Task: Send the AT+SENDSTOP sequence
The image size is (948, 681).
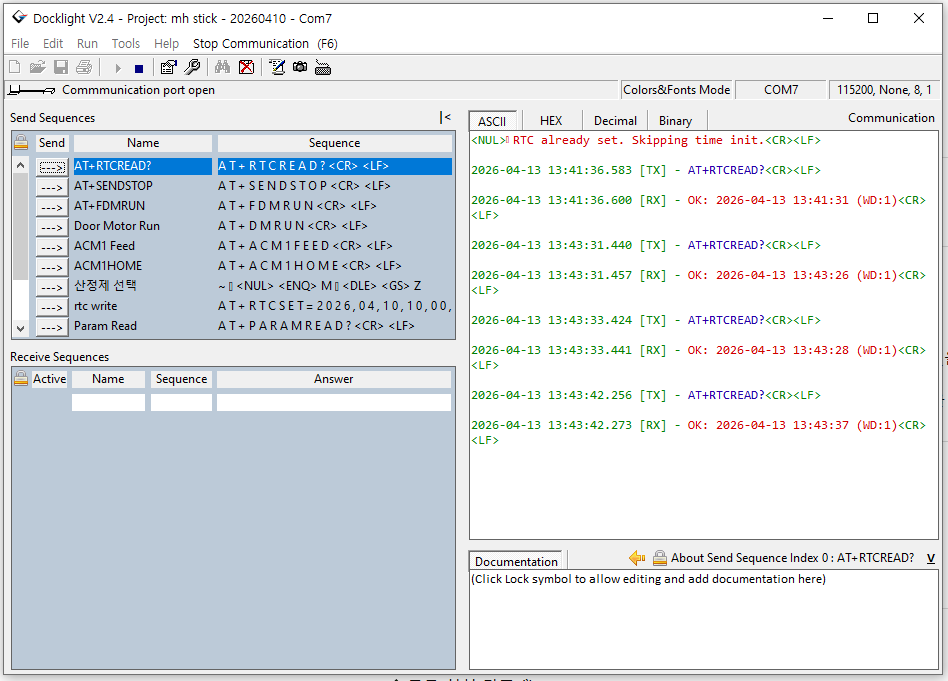Action: 52,186
